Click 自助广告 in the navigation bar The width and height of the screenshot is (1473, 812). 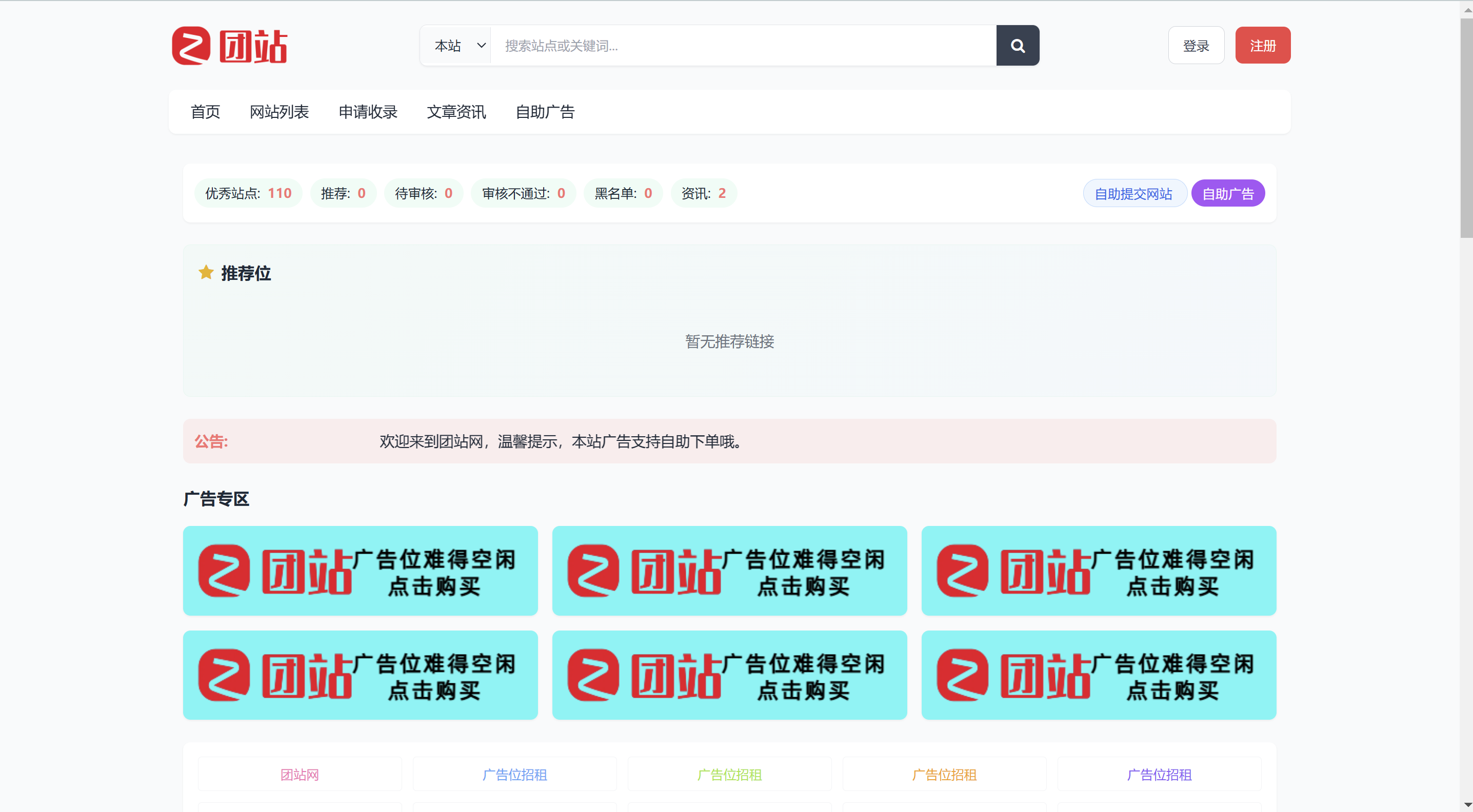(x=545, y=112)
